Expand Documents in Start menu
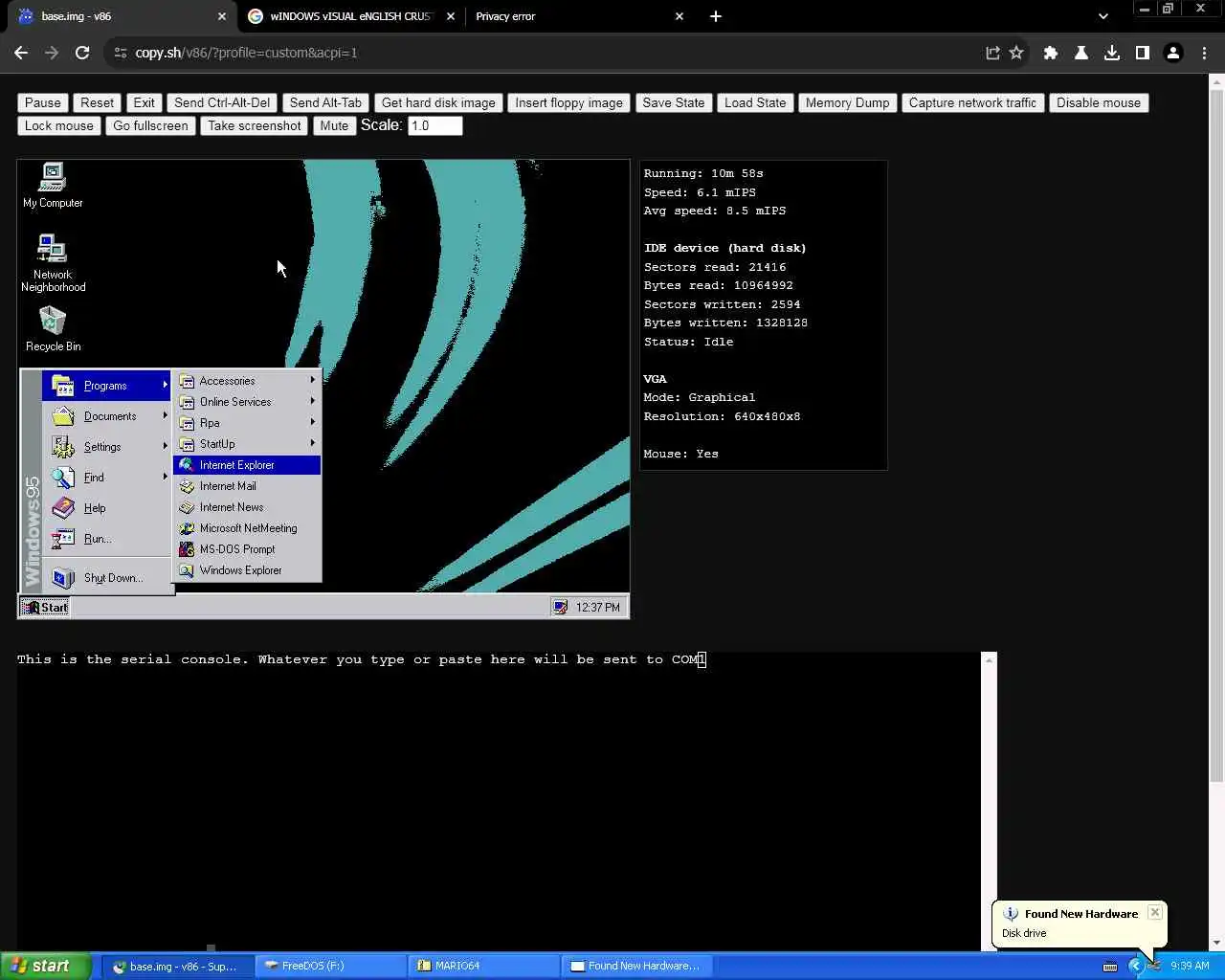Screen dimensions: 1225x980 [x=106, y=416]
